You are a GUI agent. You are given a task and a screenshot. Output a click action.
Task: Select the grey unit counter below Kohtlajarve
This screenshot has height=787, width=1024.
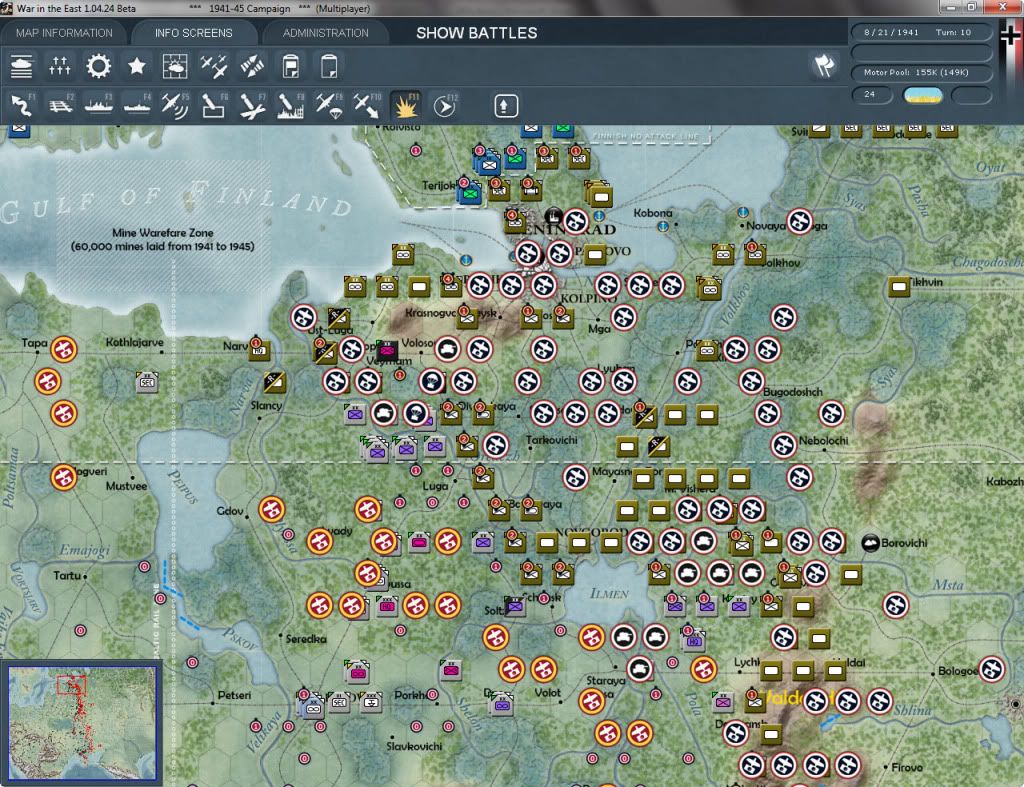tap(147, 381)
